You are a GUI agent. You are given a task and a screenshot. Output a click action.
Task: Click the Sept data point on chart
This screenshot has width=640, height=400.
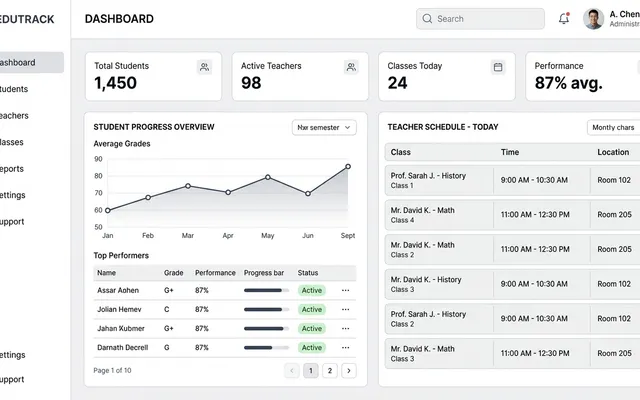click(348, 167)
